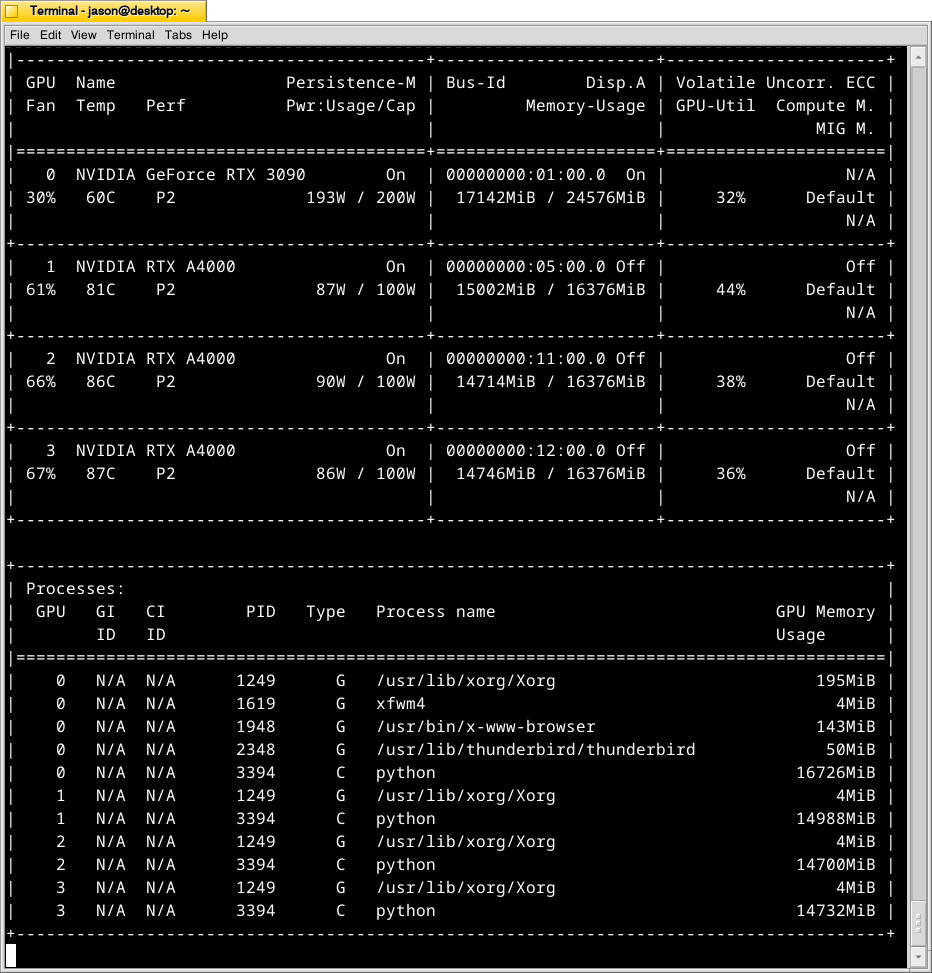The image size is (932, 973).
Task: Open the Help menu
Action: click(x=214, y=34)
